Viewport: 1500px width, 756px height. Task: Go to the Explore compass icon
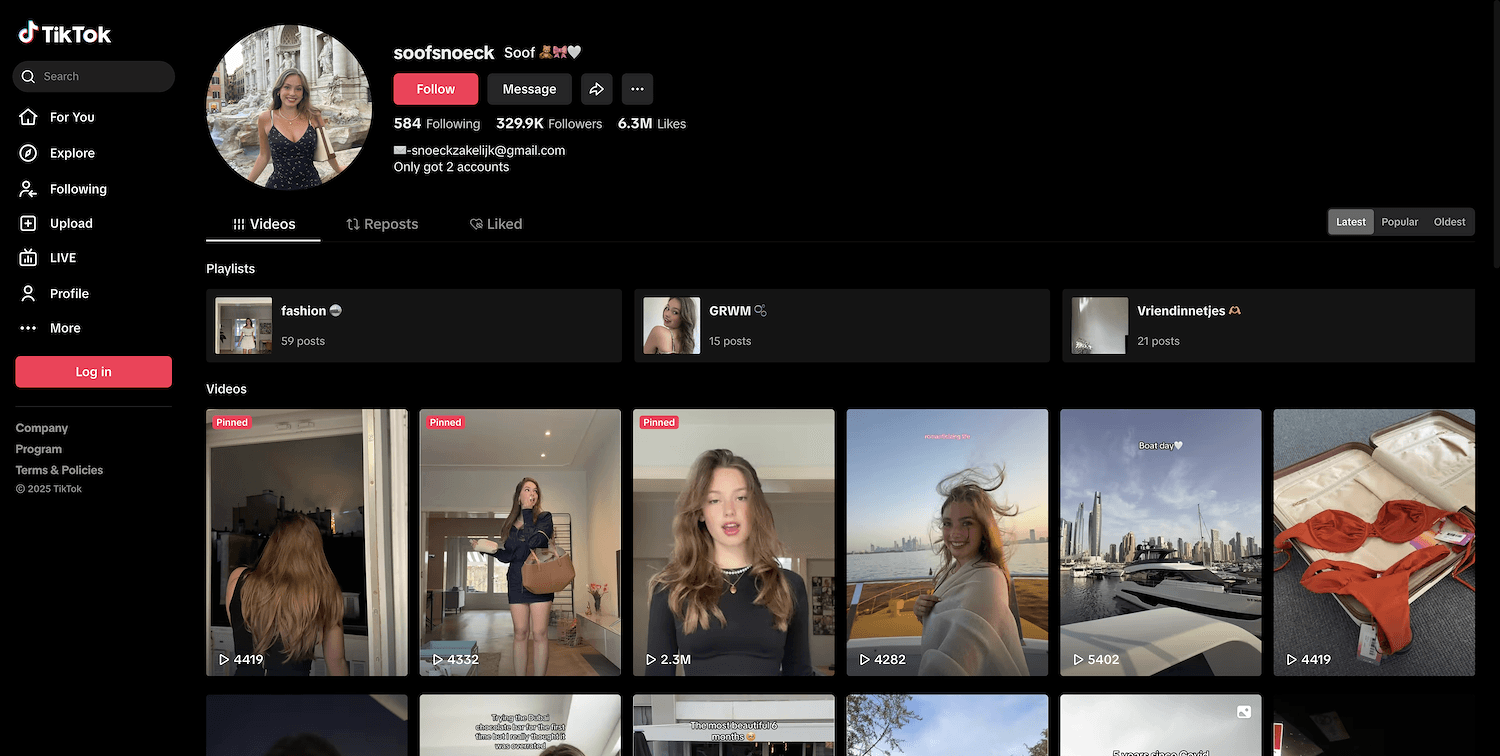(29, 153)
